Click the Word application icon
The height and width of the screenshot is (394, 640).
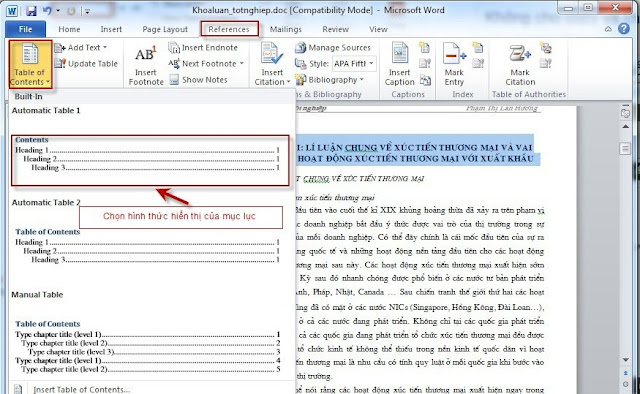click(12, 11)
